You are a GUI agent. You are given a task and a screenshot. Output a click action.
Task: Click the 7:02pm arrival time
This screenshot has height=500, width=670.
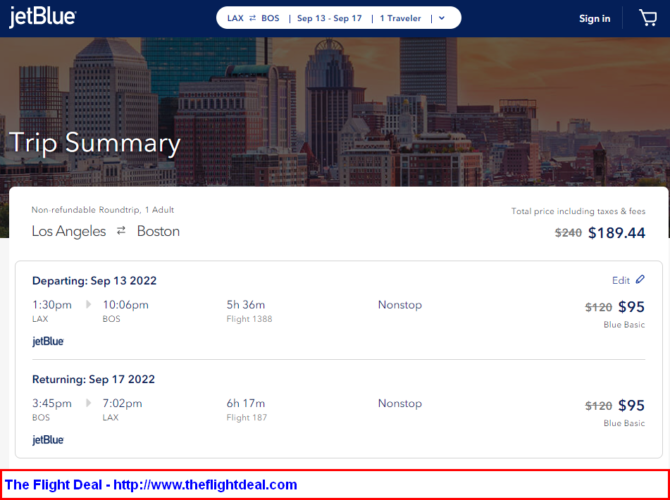coord(122,403)
